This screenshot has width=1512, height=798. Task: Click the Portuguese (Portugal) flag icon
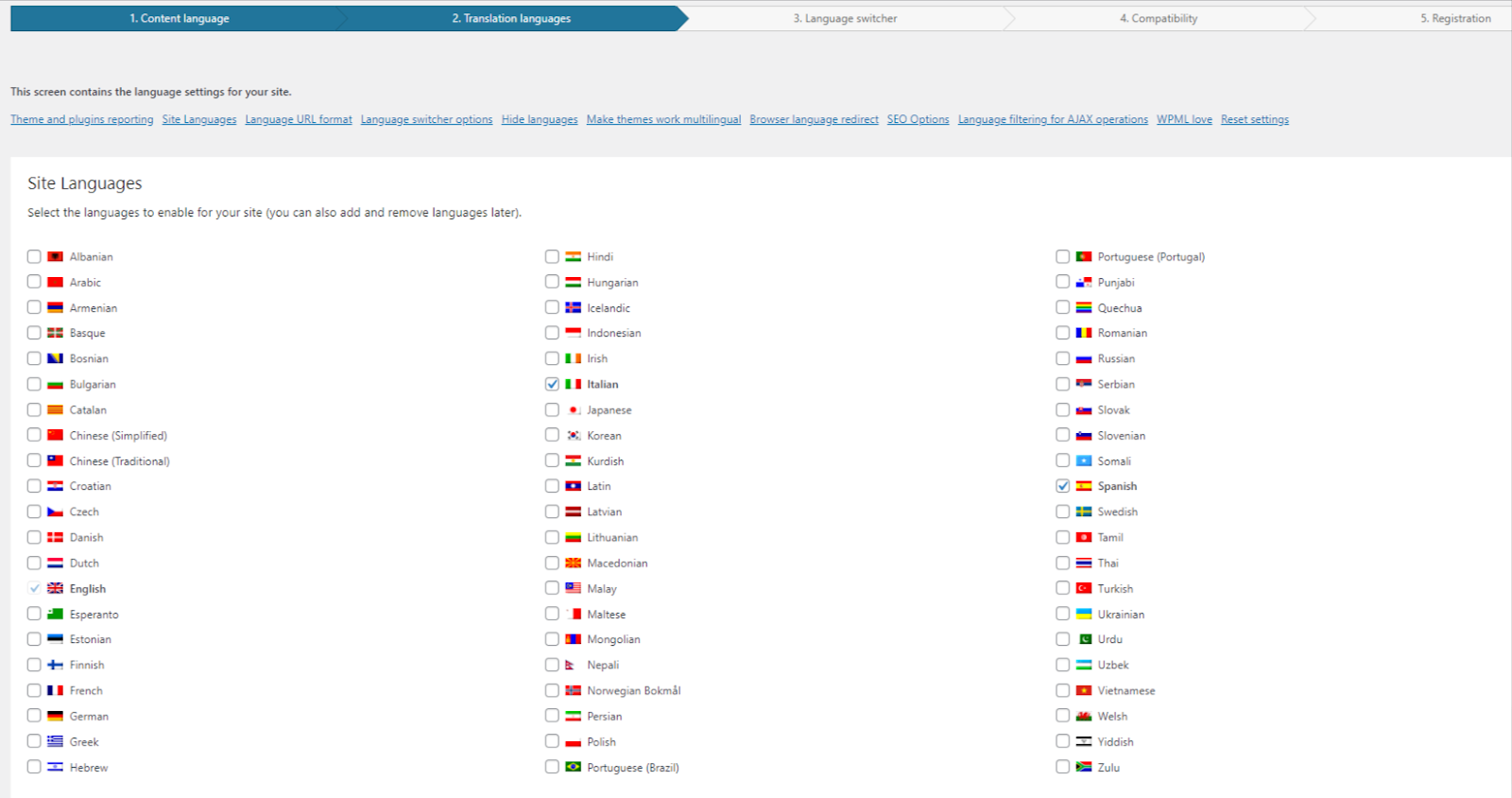[x=1084, y=257]
